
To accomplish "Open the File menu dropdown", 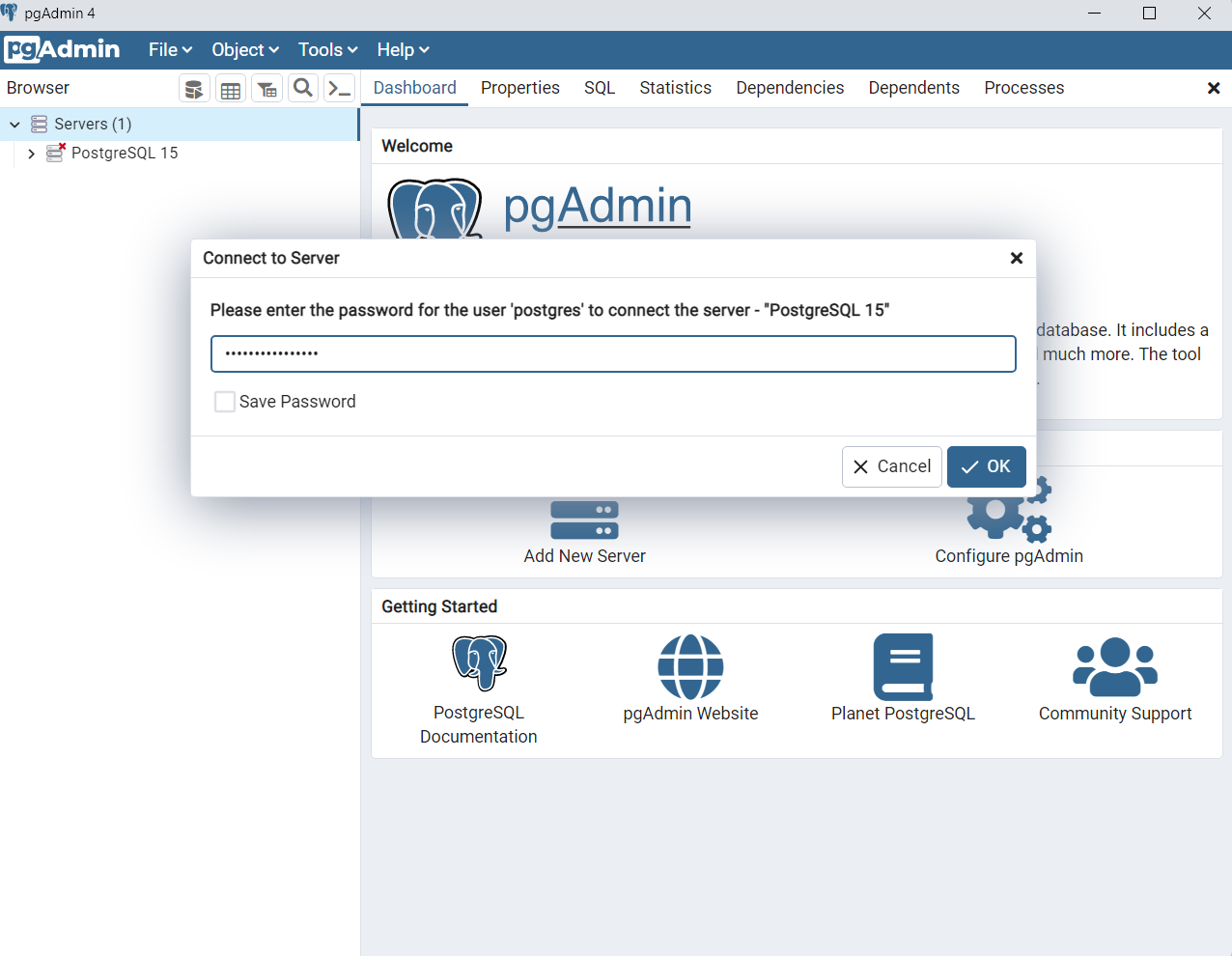I will click(170, 50).
